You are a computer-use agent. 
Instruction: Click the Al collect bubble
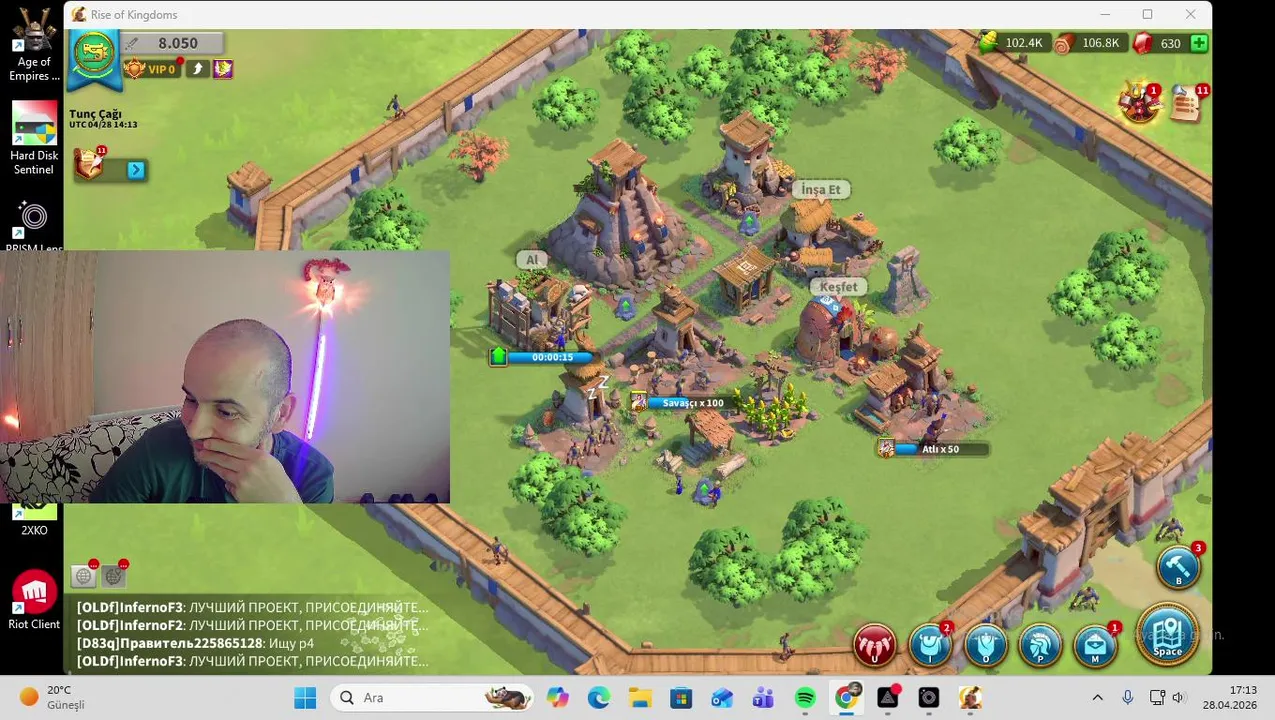(532, 260)
